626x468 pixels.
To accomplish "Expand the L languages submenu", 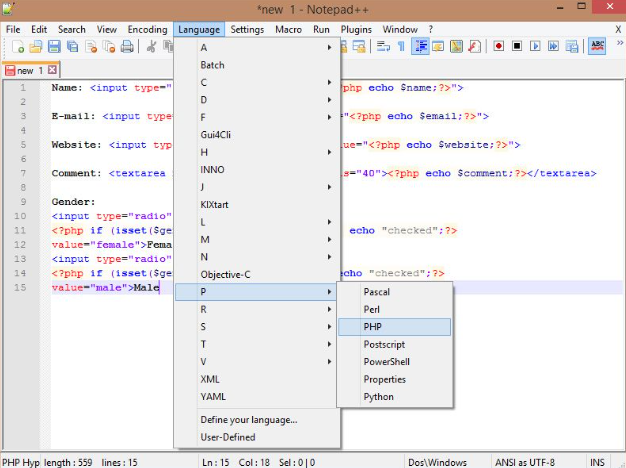I will (256, 222).
